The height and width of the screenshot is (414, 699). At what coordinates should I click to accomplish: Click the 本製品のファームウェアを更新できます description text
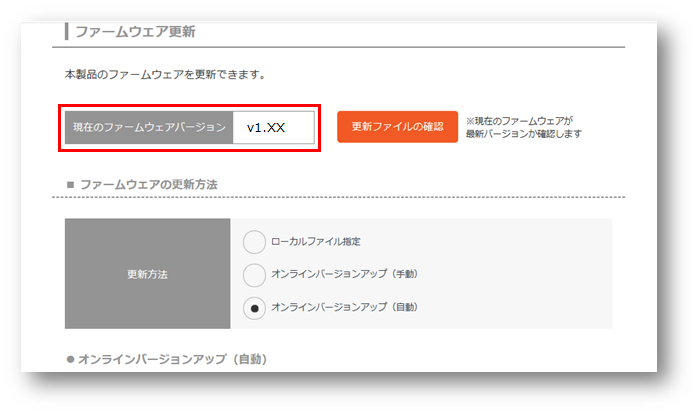tap(164, 75)
